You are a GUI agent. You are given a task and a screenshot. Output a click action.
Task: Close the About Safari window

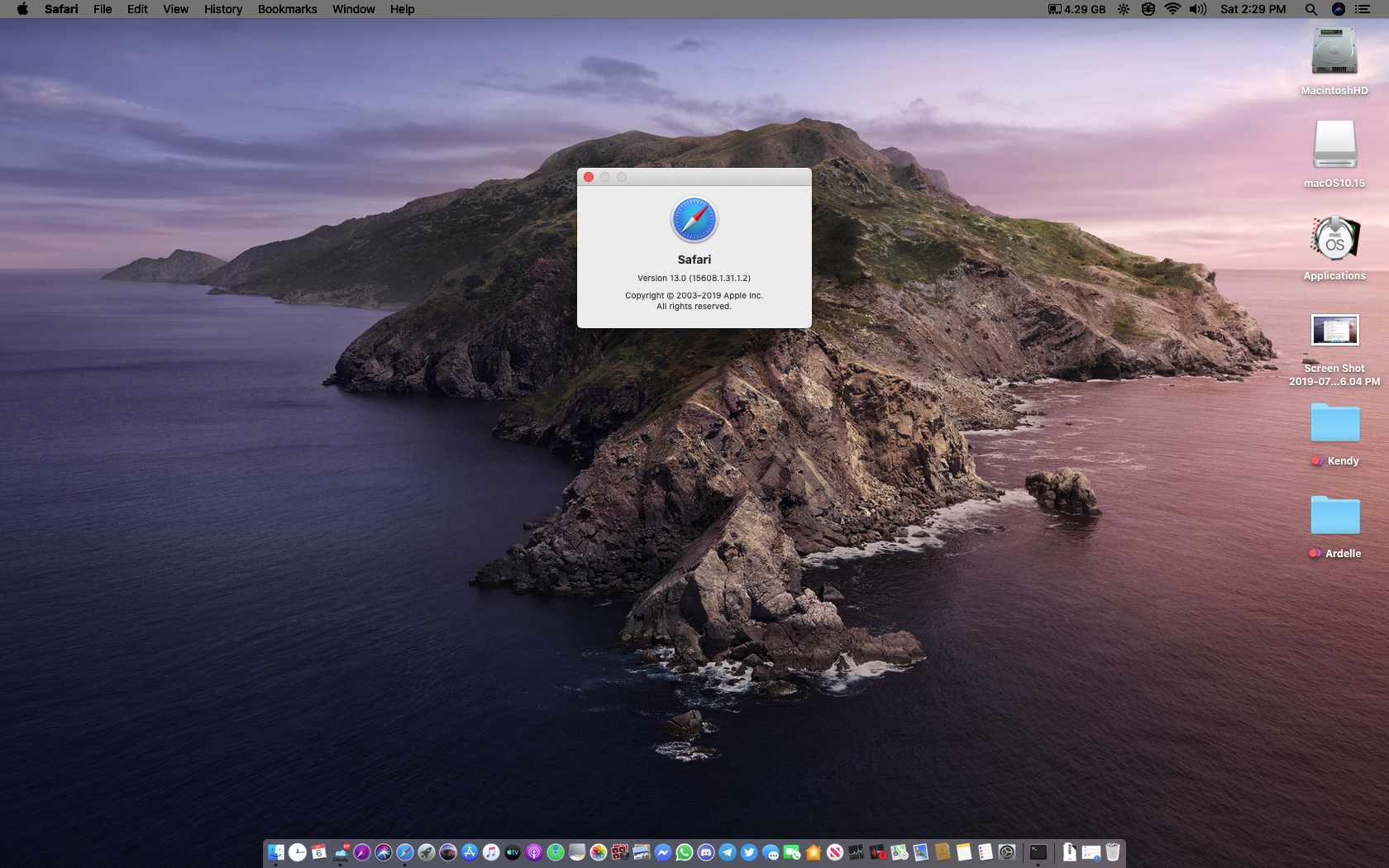click(589, 177)
